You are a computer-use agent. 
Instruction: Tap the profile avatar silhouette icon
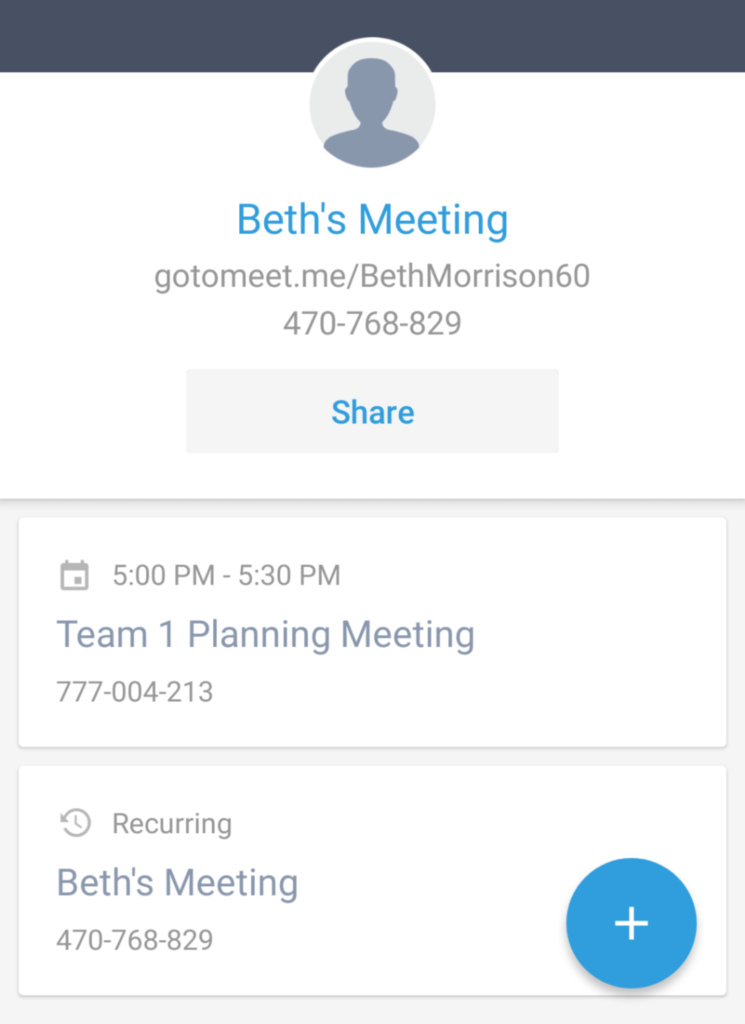click(372, 105)
